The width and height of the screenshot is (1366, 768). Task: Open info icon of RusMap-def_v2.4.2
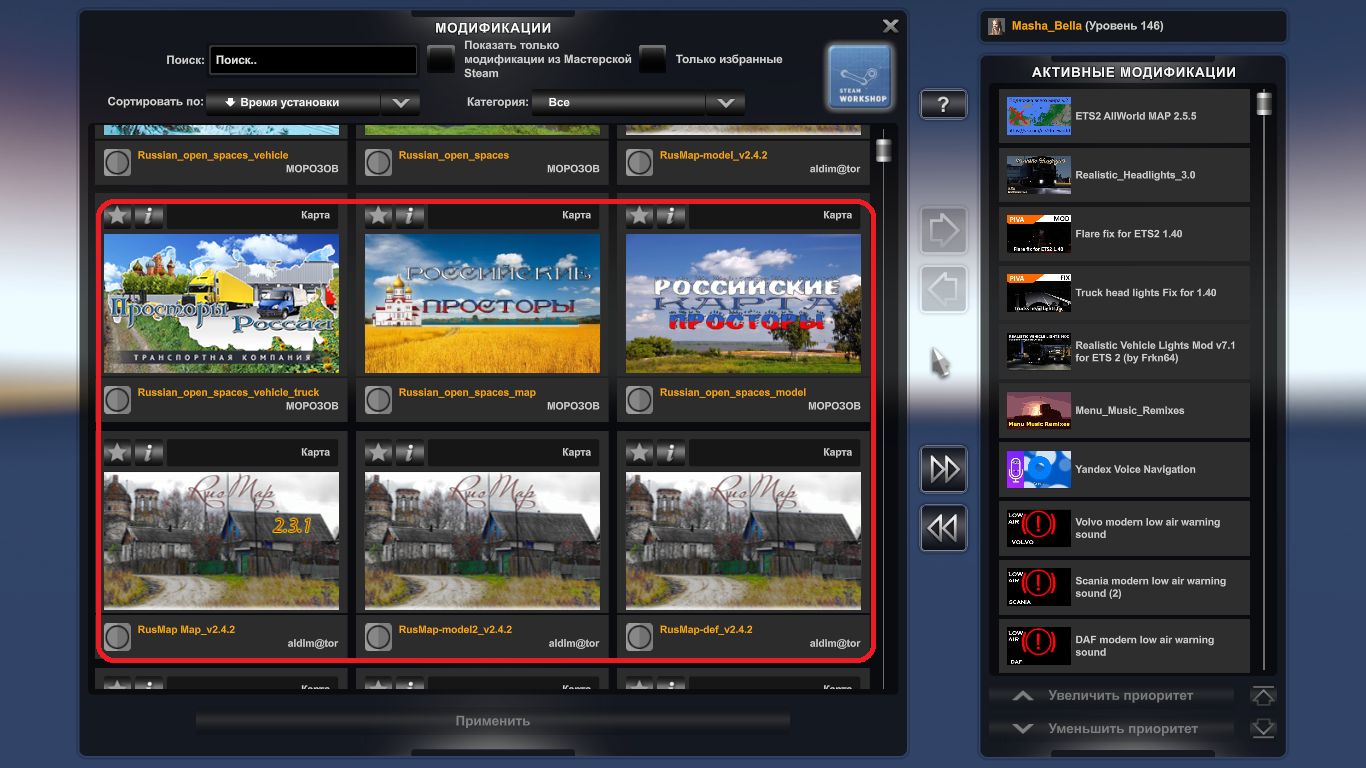(x=670, y=453)
